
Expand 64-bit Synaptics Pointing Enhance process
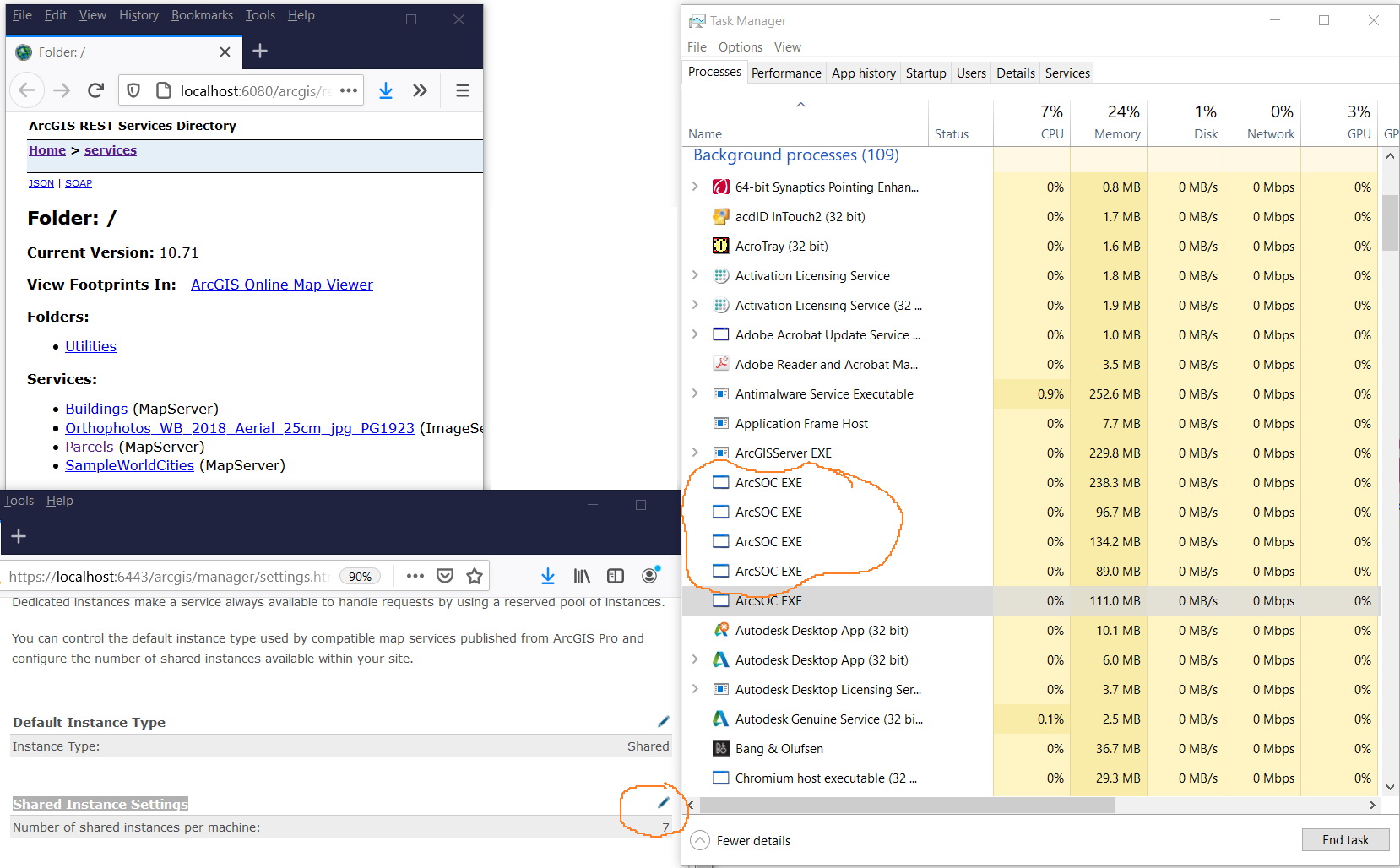(695, 187)
